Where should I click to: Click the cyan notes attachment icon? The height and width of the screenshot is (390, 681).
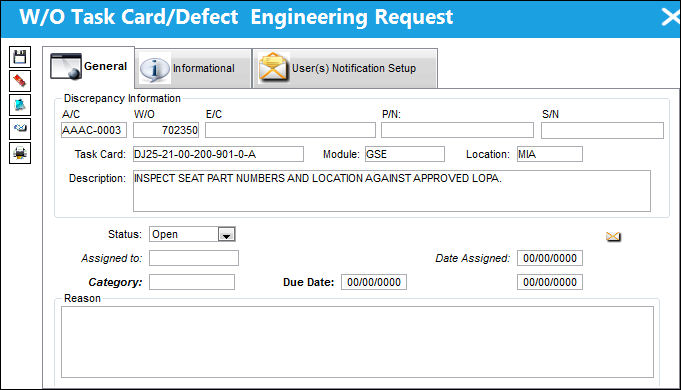[x=20, y=105]
